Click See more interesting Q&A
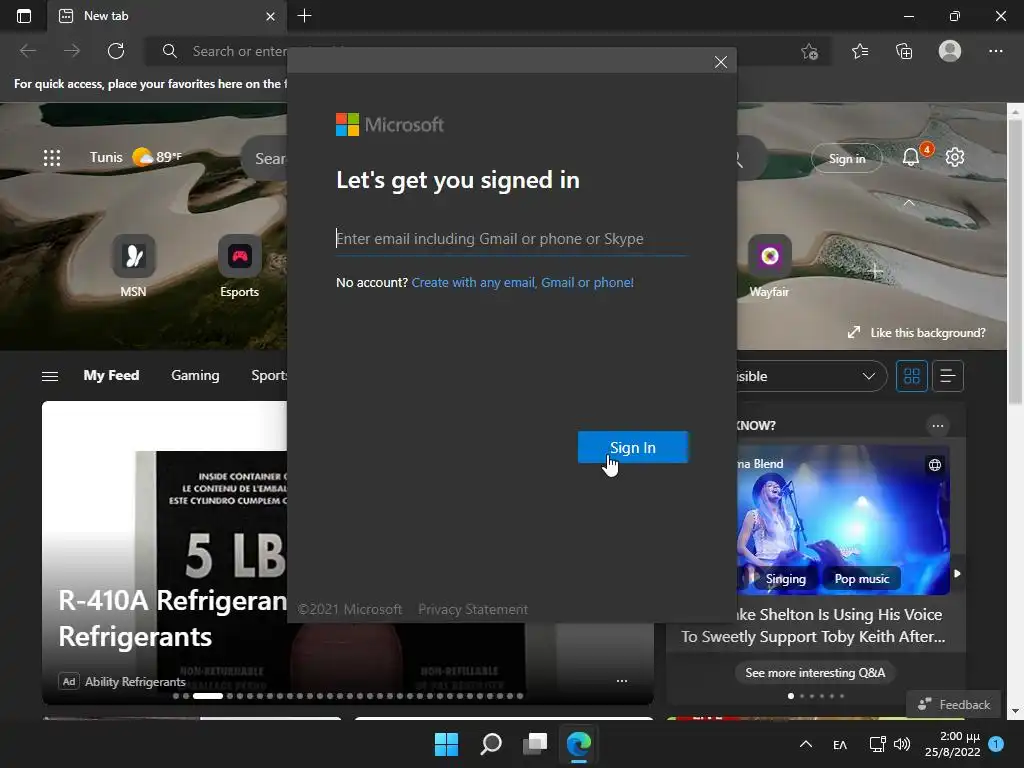This screenshot has width=1024, height=768. 815,673
